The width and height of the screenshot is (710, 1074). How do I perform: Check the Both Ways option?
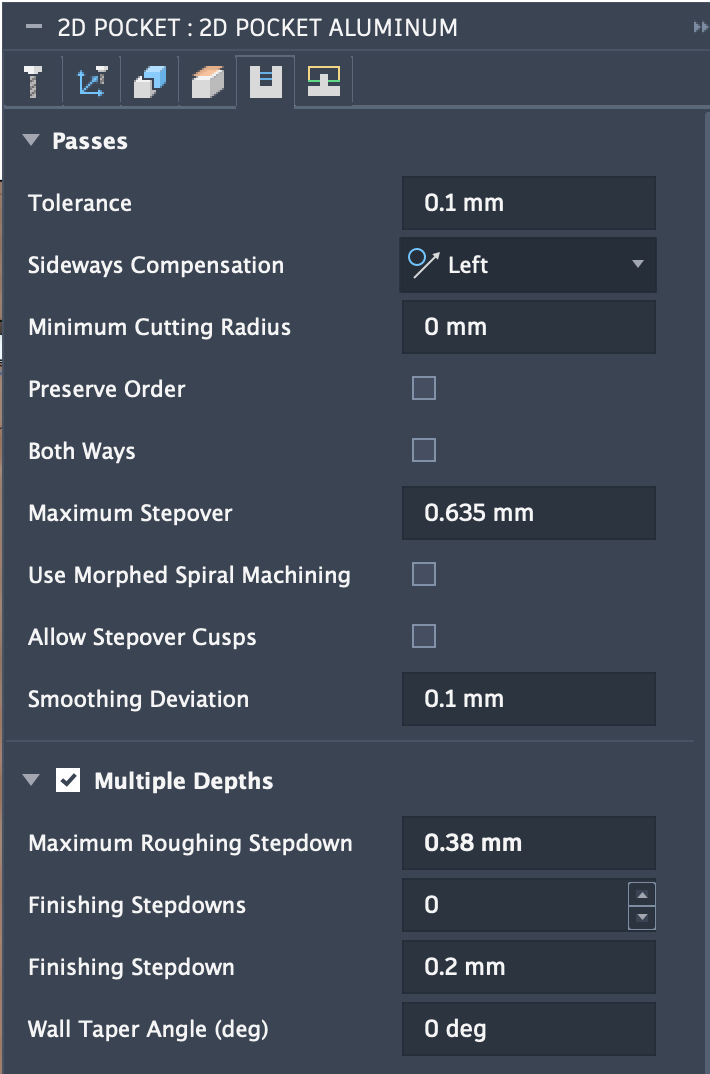click(x=424, y=451)
